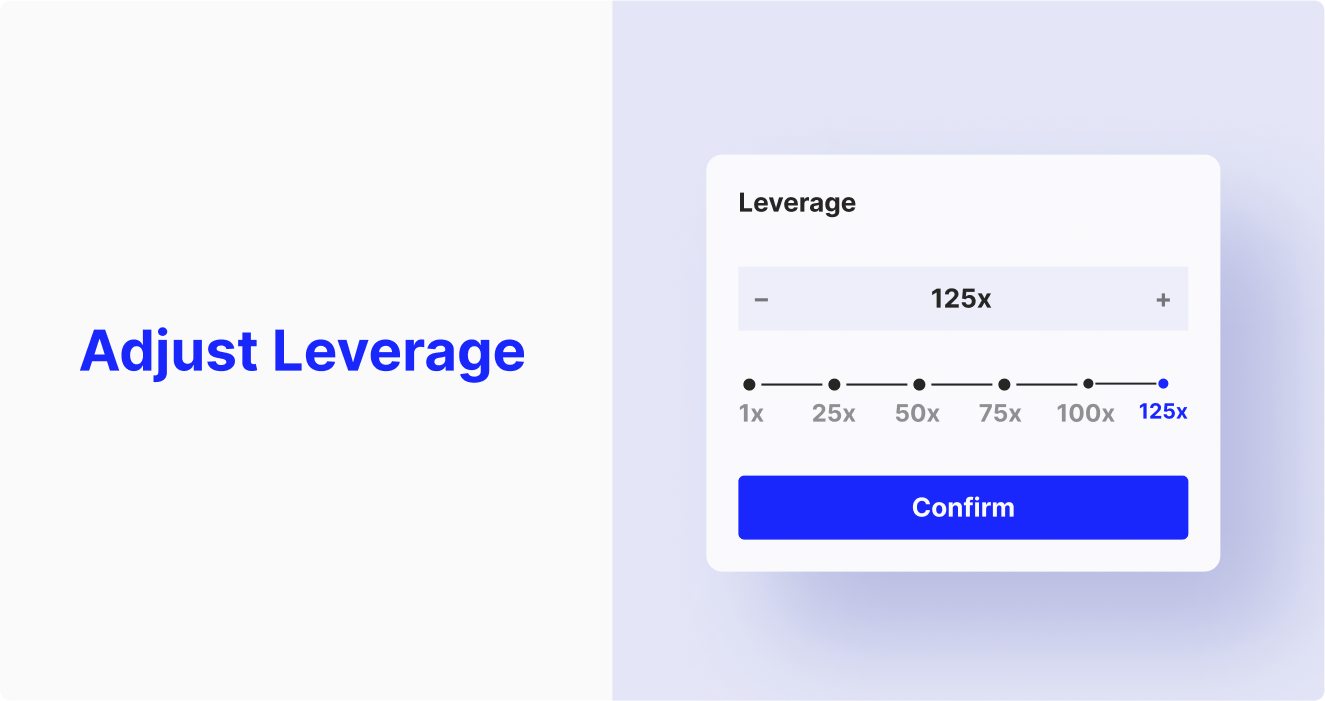Click the 75x label under slider
Viewport: 1325px width, 701px height.
point(1000,413)
